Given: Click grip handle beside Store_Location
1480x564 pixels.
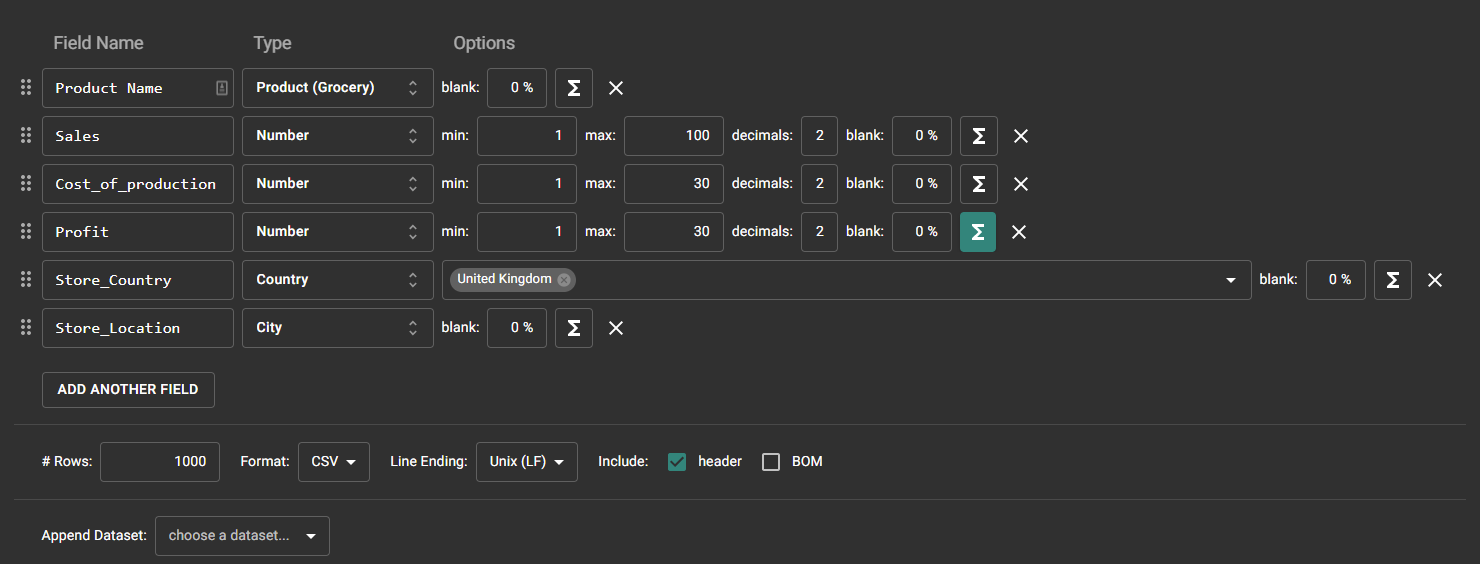Looking at the screenshot, I should [26, 327].
